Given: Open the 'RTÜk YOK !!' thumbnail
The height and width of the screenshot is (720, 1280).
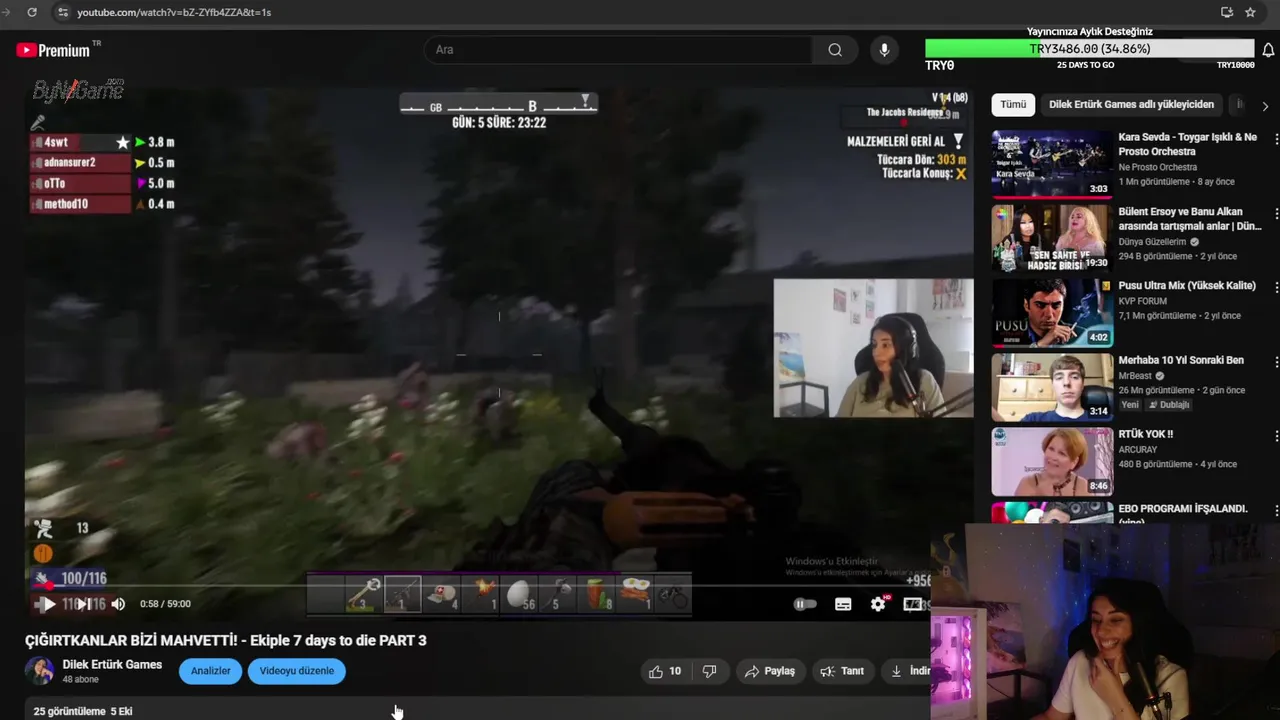Looking at the screenshot, I should tap(1052, 462).
